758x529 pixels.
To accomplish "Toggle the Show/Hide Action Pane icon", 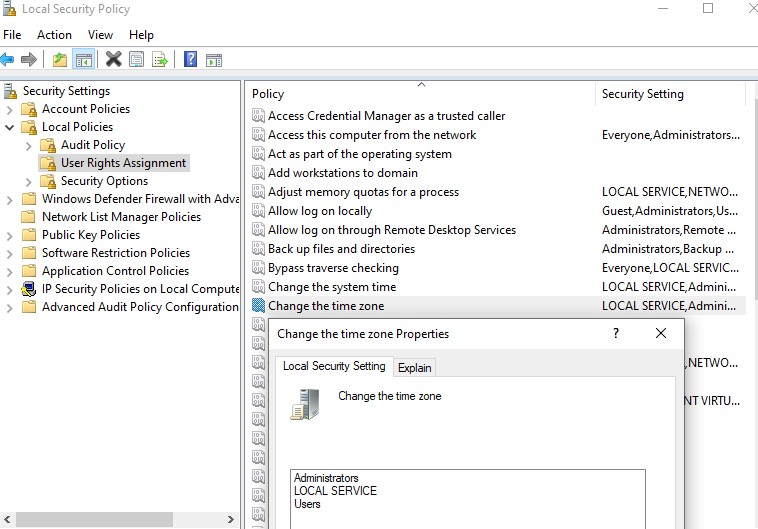I will point(213,60).
